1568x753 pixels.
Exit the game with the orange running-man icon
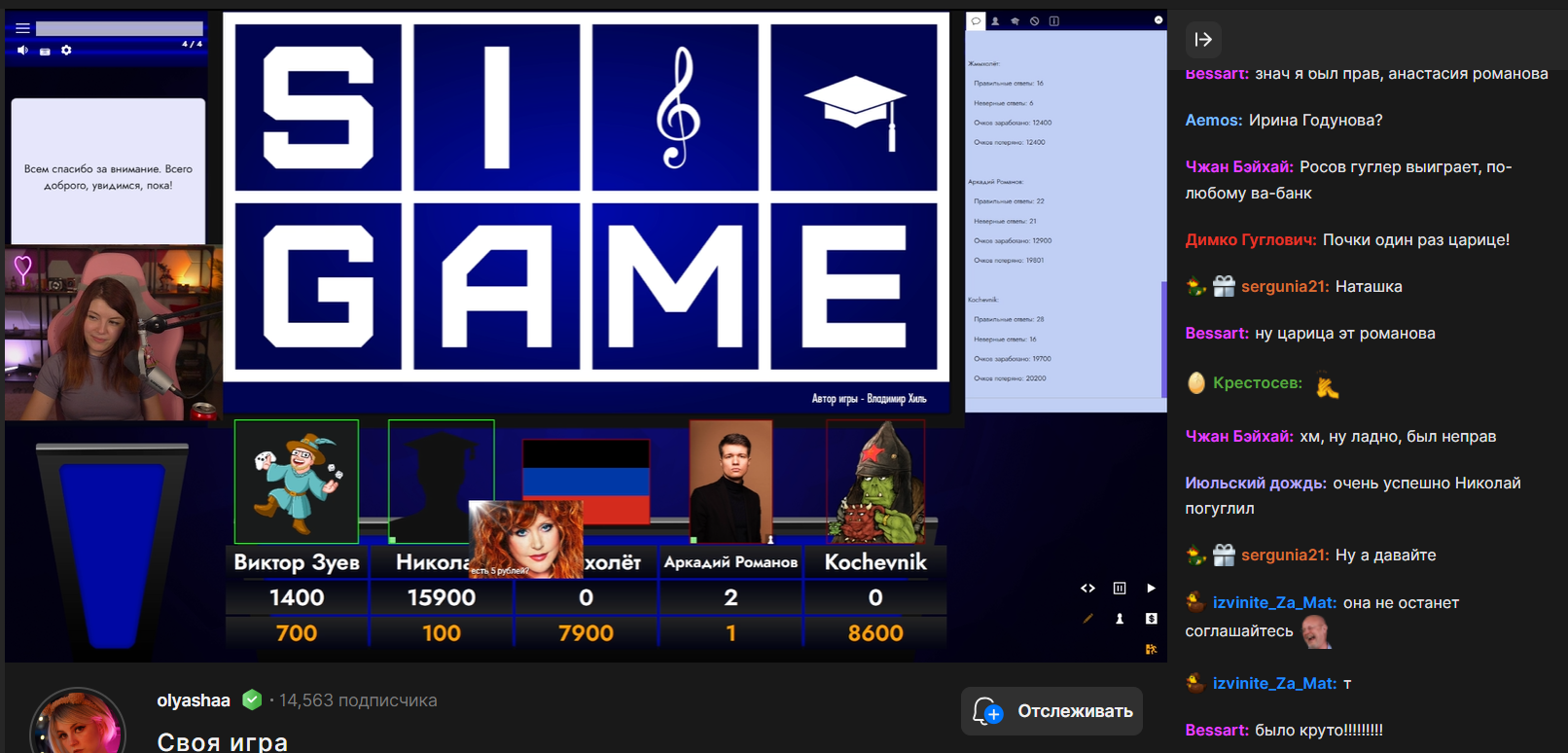pyautogui.click(x=1152, y=649)
